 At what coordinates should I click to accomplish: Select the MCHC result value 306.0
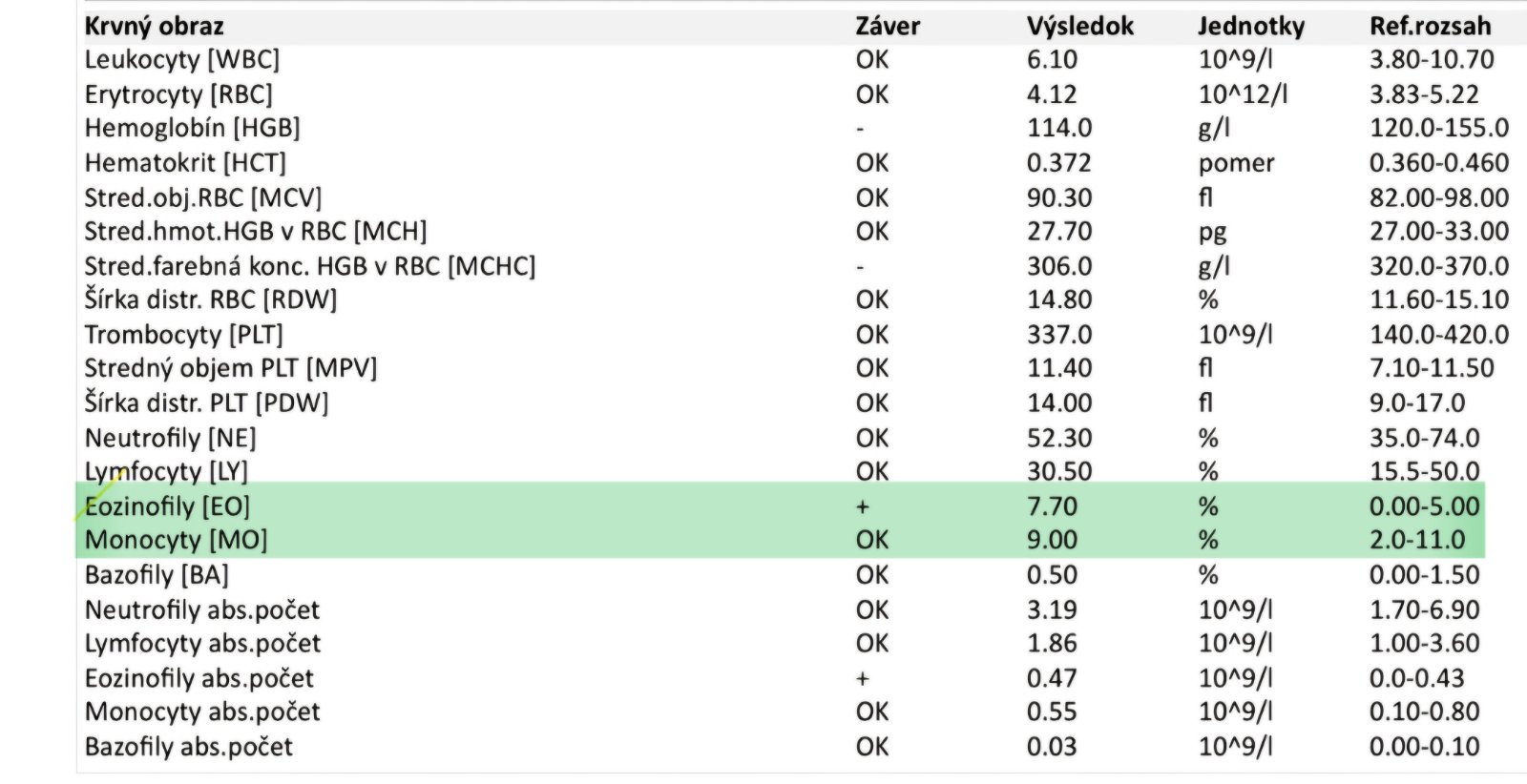(x=1059, y=266)
